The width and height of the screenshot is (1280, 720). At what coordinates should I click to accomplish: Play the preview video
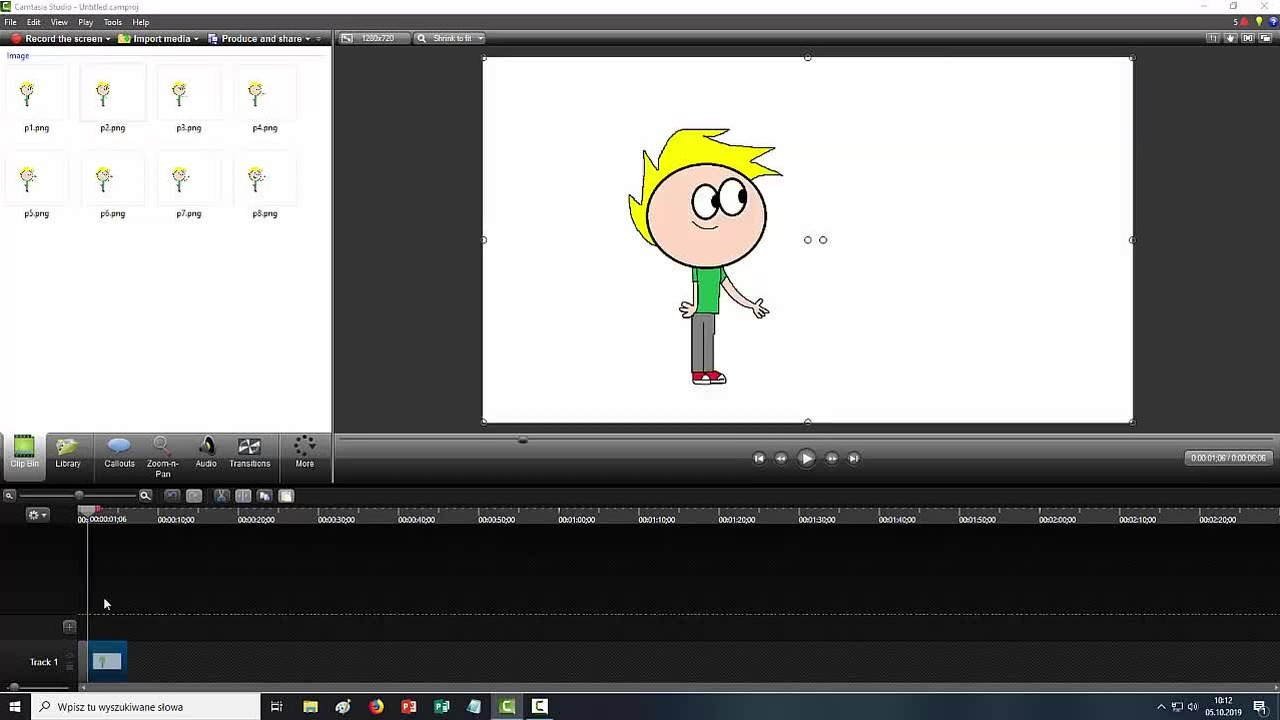[x=807, y=458]
